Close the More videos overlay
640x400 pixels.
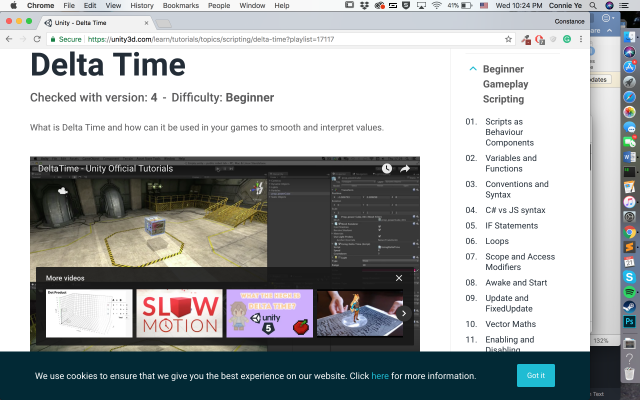coord(399,278)
